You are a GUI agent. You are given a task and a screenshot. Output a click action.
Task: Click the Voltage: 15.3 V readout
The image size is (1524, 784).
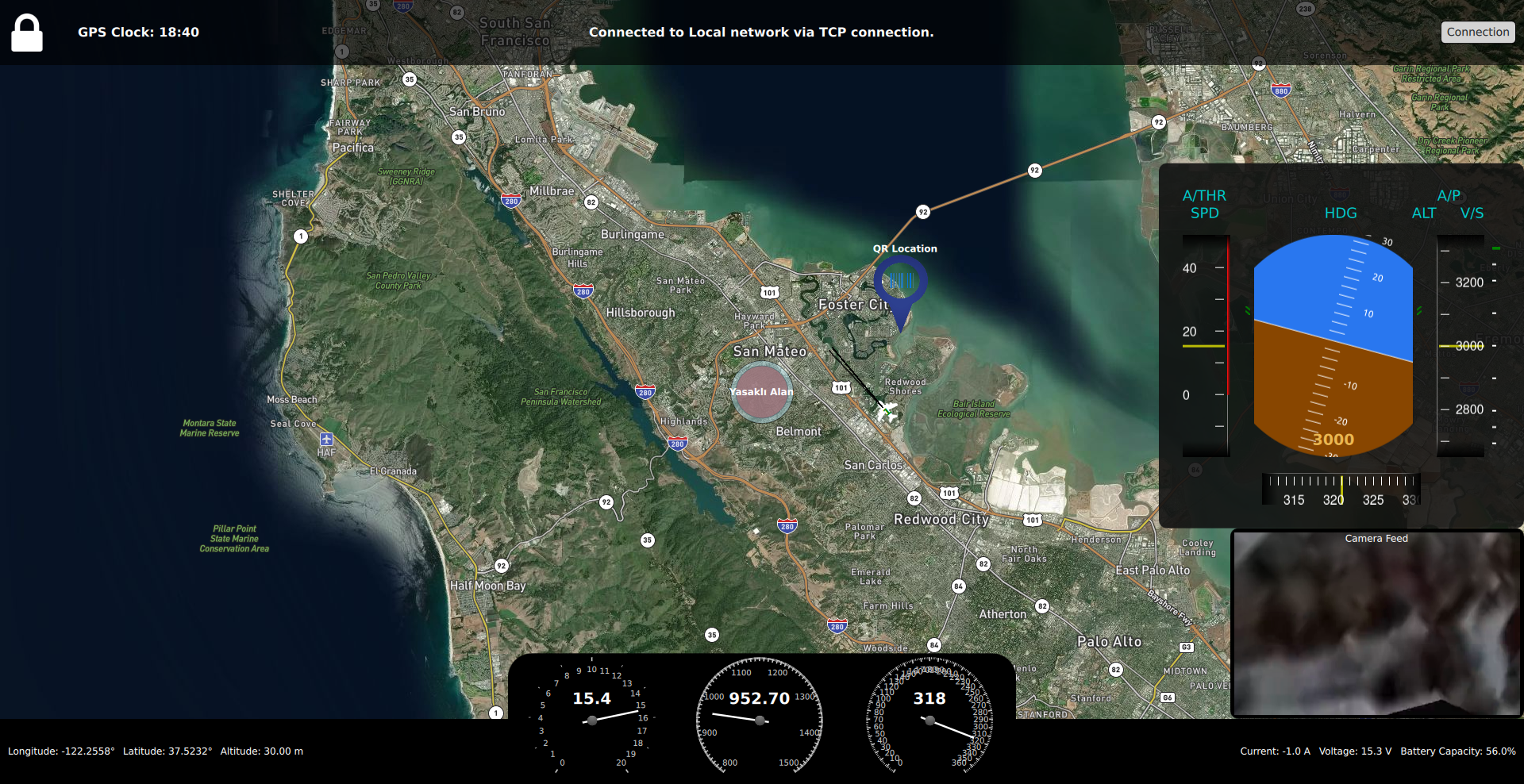coord(1355,751)
